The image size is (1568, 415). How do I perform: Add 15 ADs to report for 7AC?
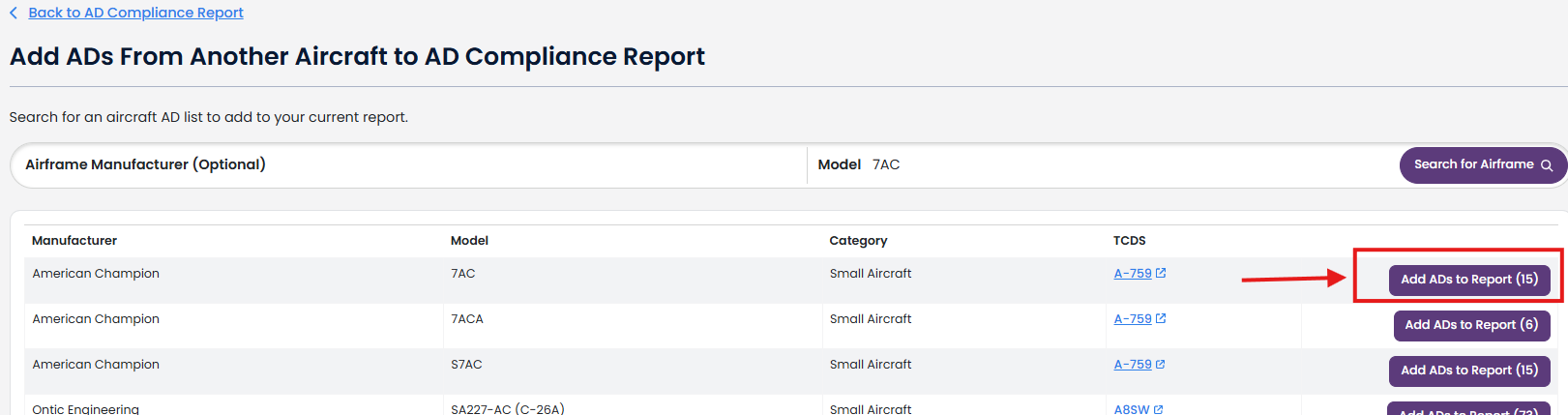[x=1469, y=280]
